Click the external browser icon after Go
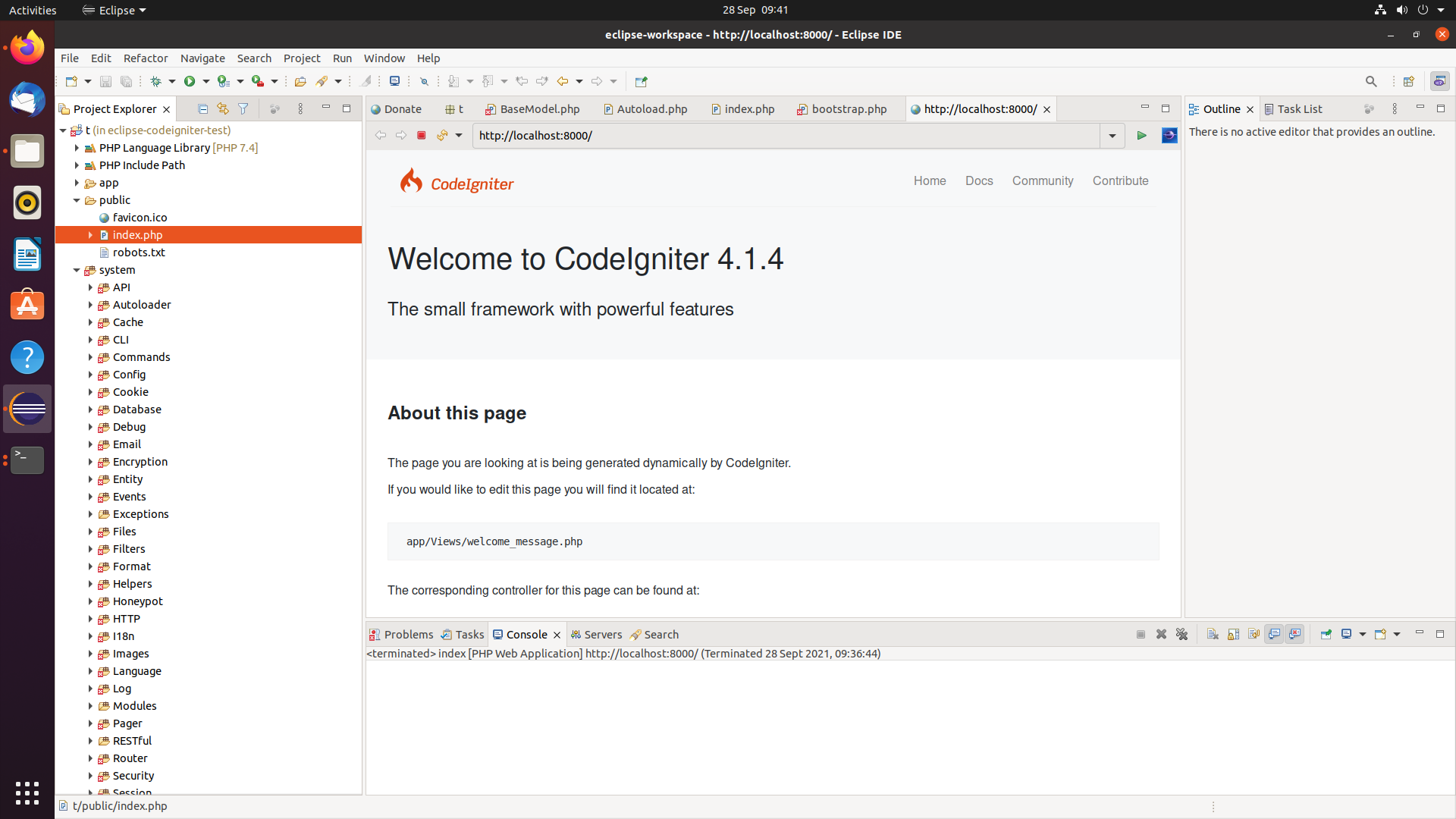Screen dimensions: 1456x819 (x=1169, y=135)
